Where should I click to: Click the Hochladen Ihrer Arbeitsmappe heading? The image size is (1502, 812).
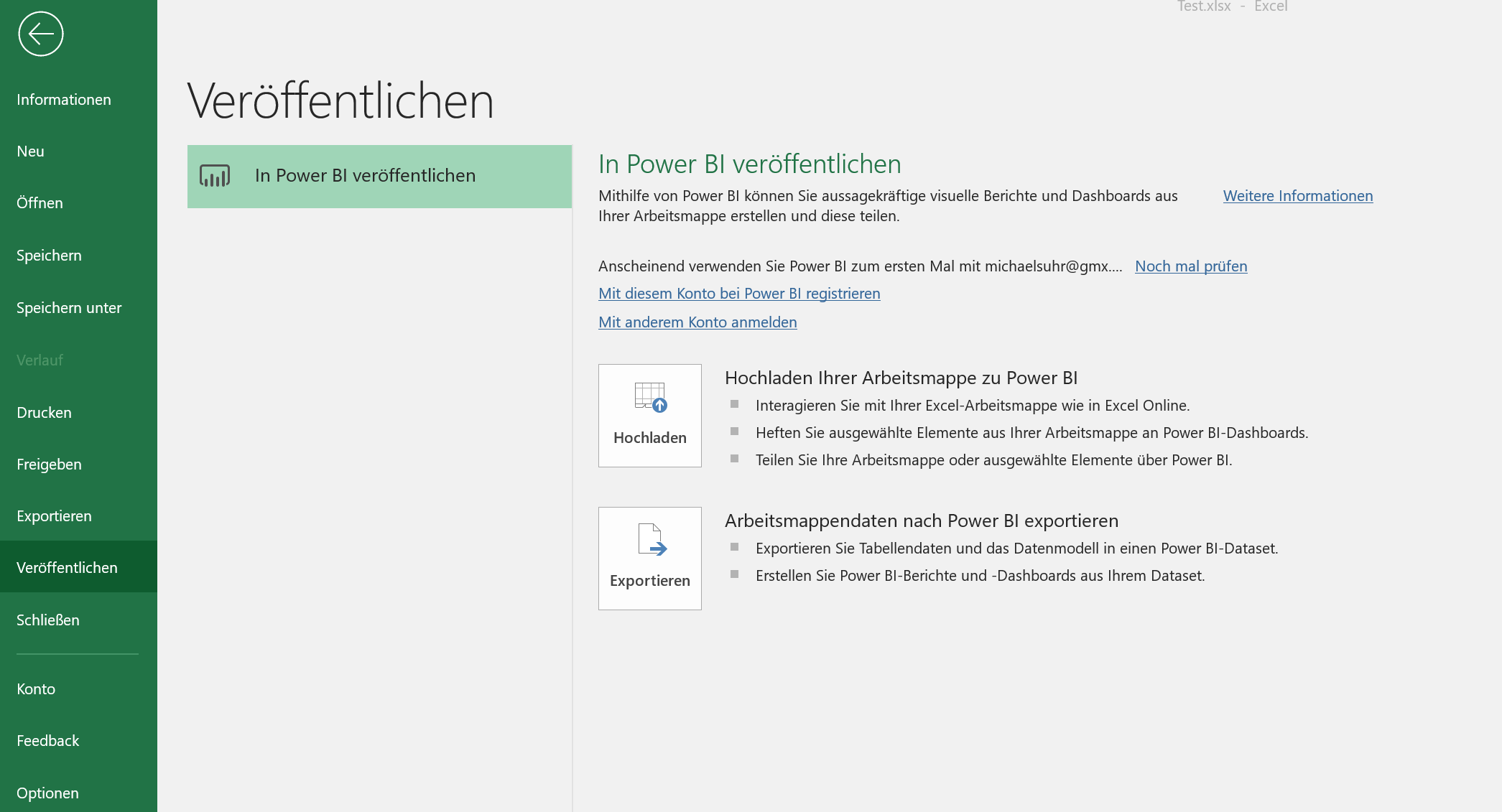pyautogui.click(x=901, y=378)
